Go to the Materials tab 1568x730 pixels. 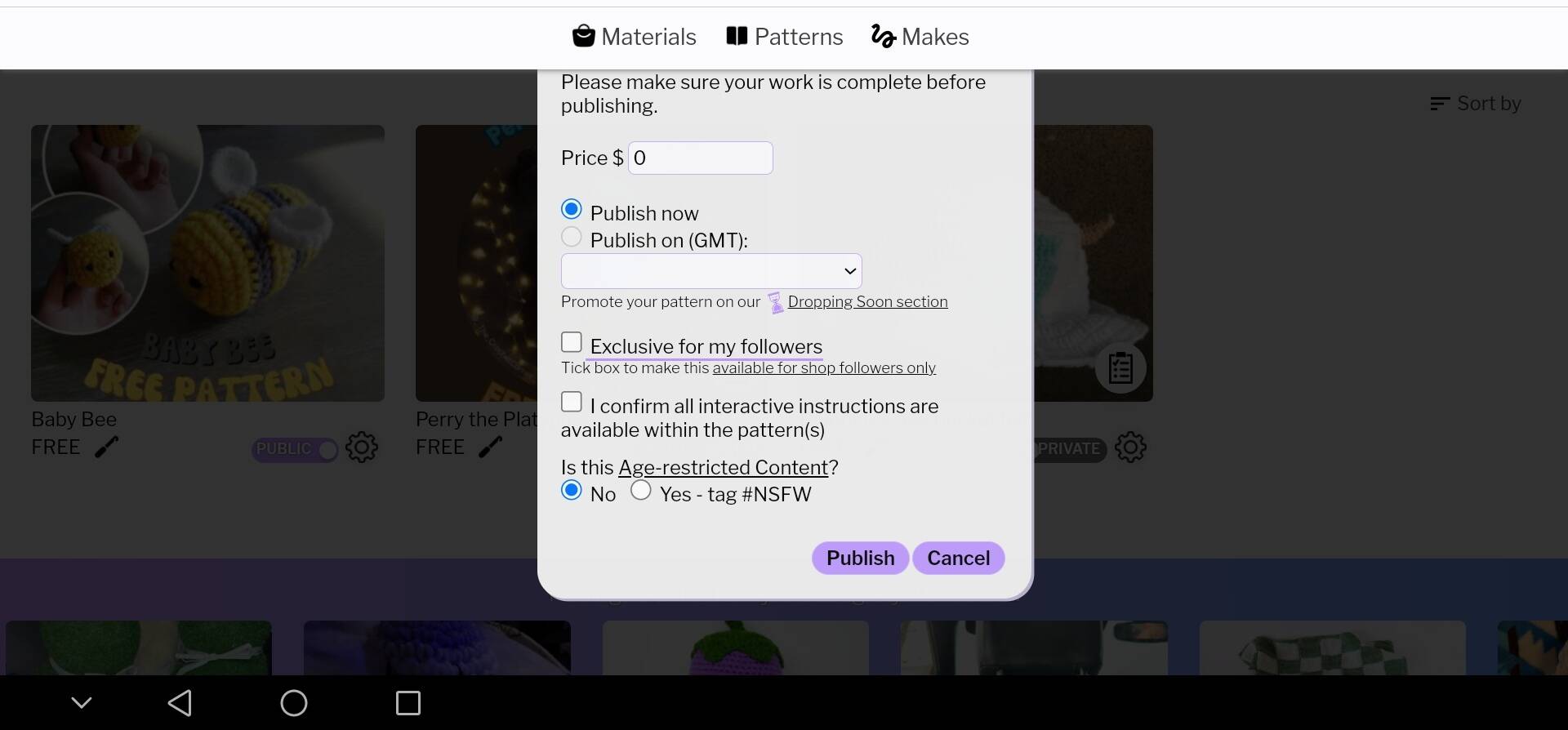[634, 37]
